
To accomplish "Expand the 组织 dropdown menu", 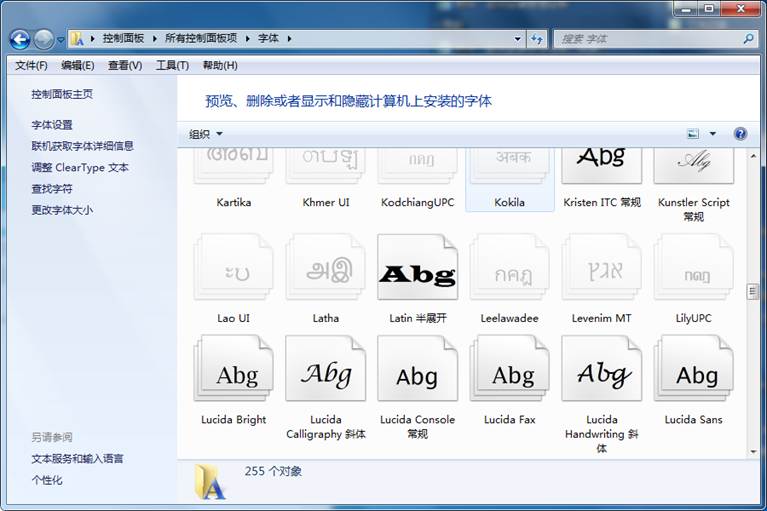I will 206,134.
